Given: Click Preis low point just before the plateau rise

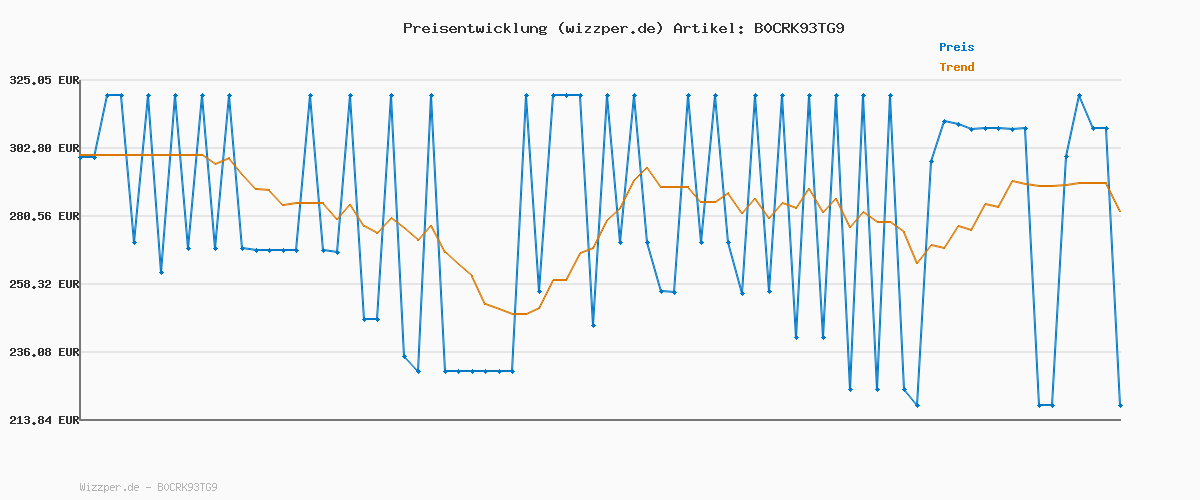Looking at the screenshot, I should 917,405.
